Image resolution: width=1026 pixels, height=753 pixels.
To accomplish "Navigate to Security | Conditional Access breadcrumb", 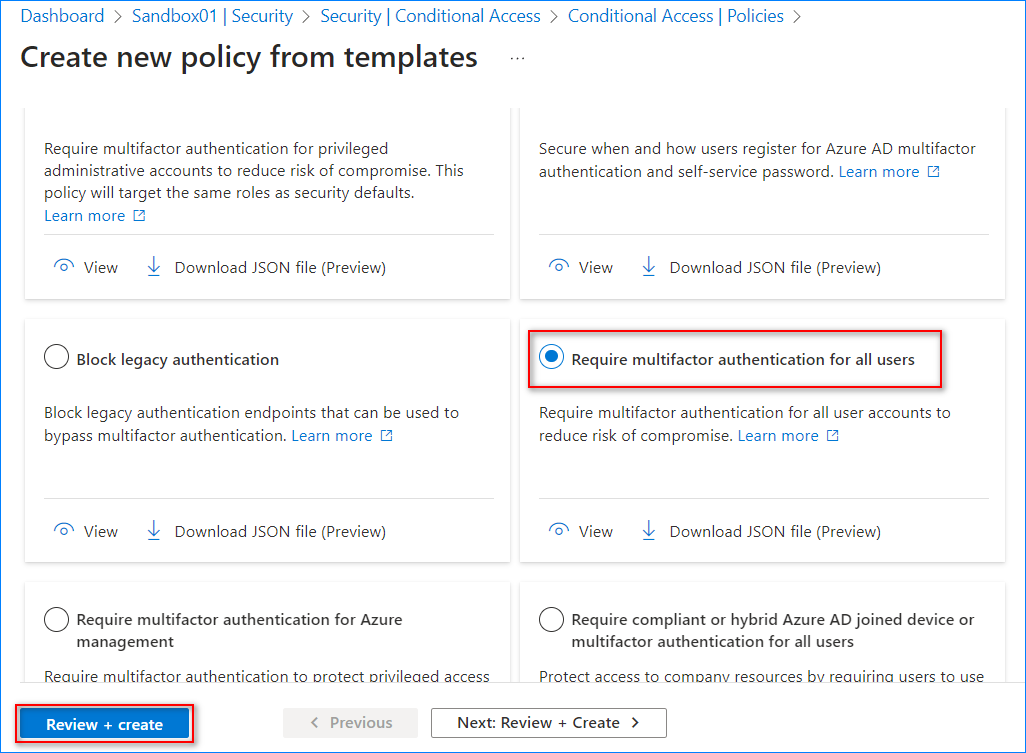I will tap(430, 16).
